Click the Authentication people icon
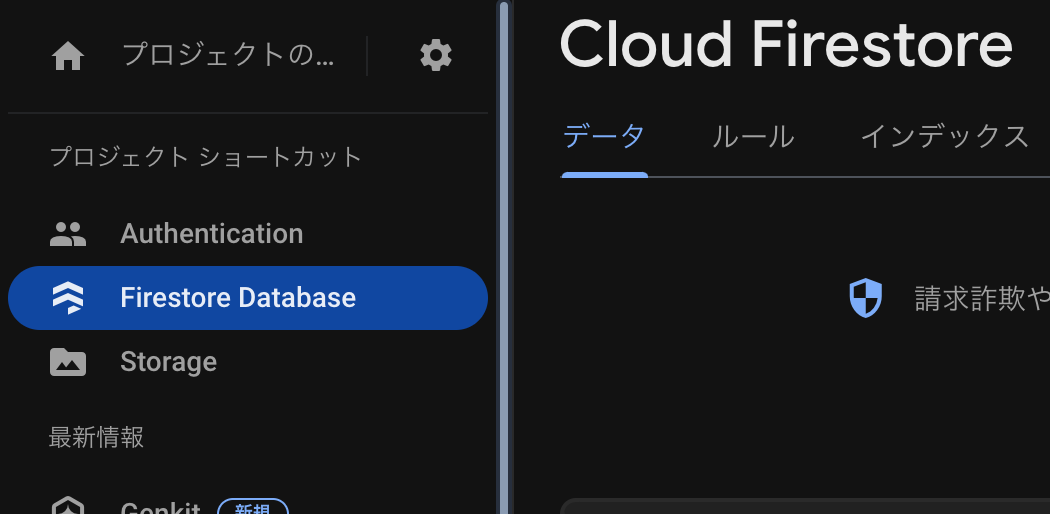Screen dimensions: 1050x514 click(x=68, y=234)
